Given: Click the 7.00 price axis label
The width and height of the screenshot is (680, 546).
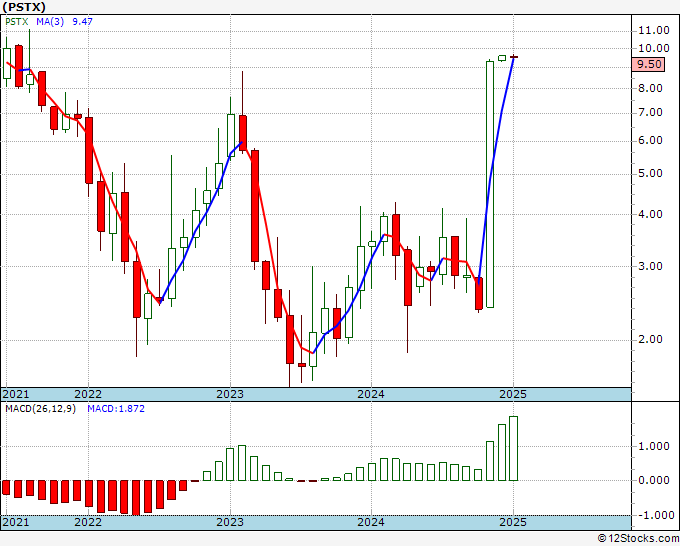Looking at the screenshot, I should [650, 112].
